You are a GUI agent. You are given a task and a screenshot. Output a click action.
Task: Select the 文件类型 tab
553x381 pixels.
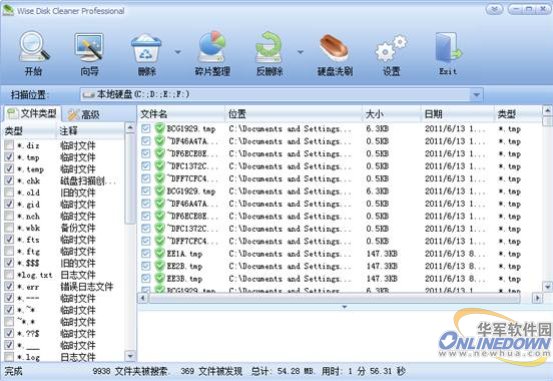[x=32, y=113]
